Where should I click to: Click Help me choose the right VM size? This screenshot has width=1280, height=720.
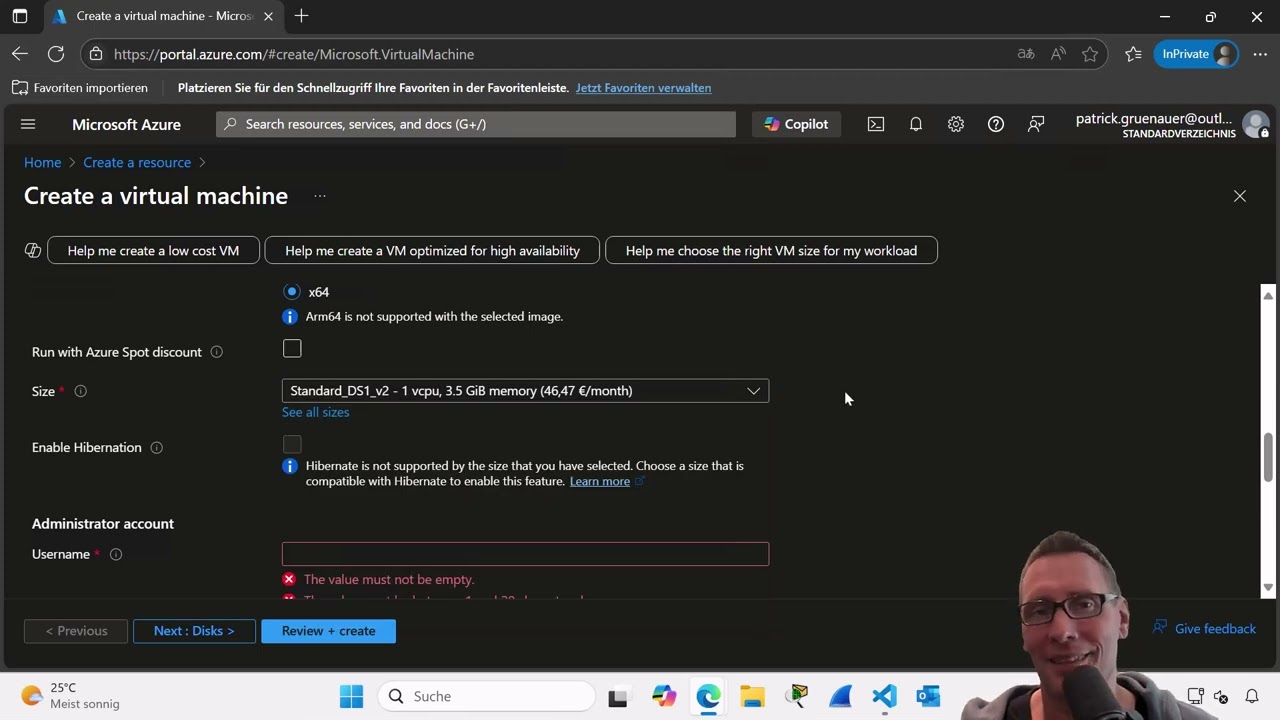click(771, 250)
